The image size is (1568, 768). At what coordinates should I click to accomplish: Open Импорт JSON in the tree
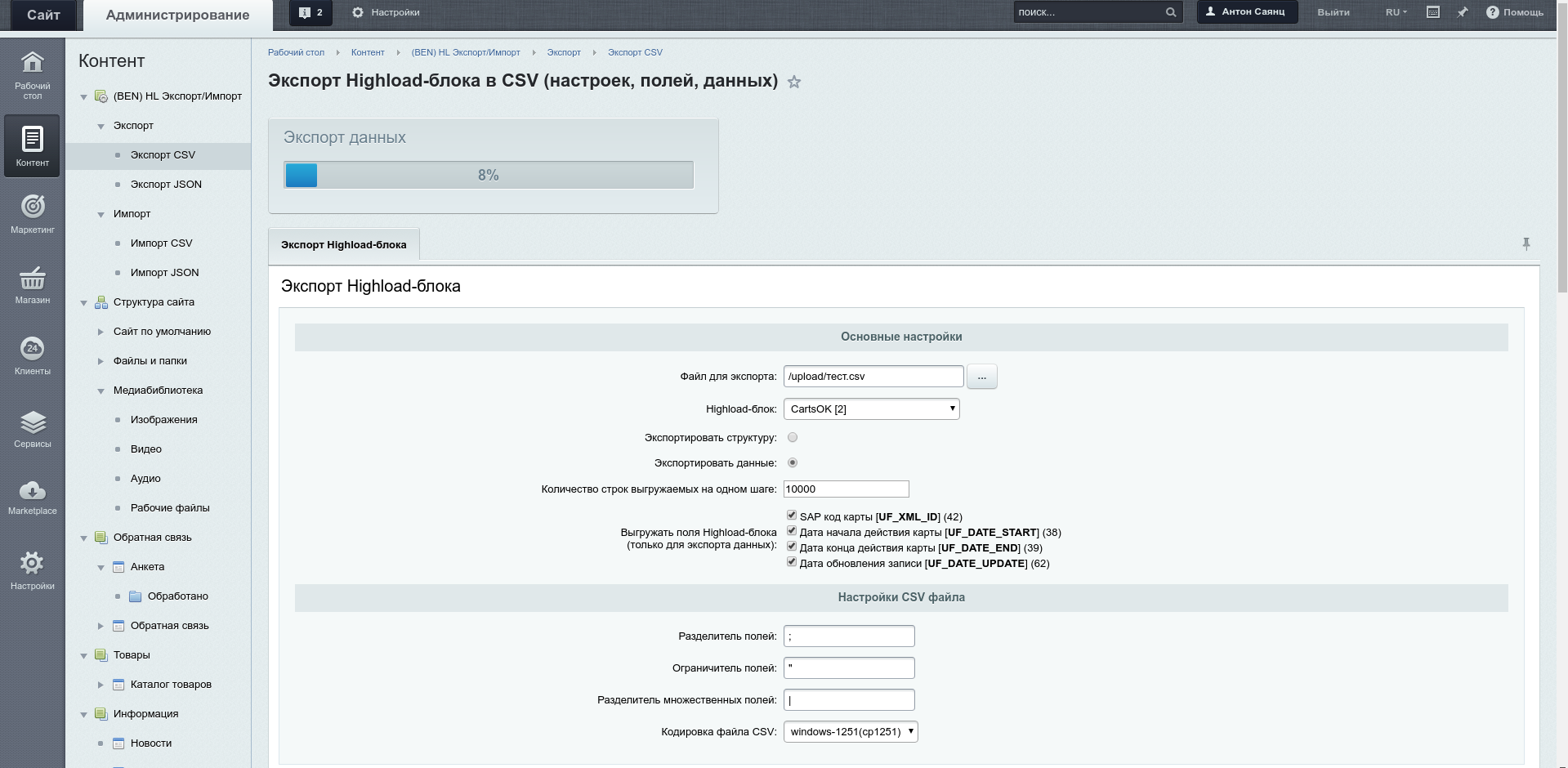tap(164, 273)
